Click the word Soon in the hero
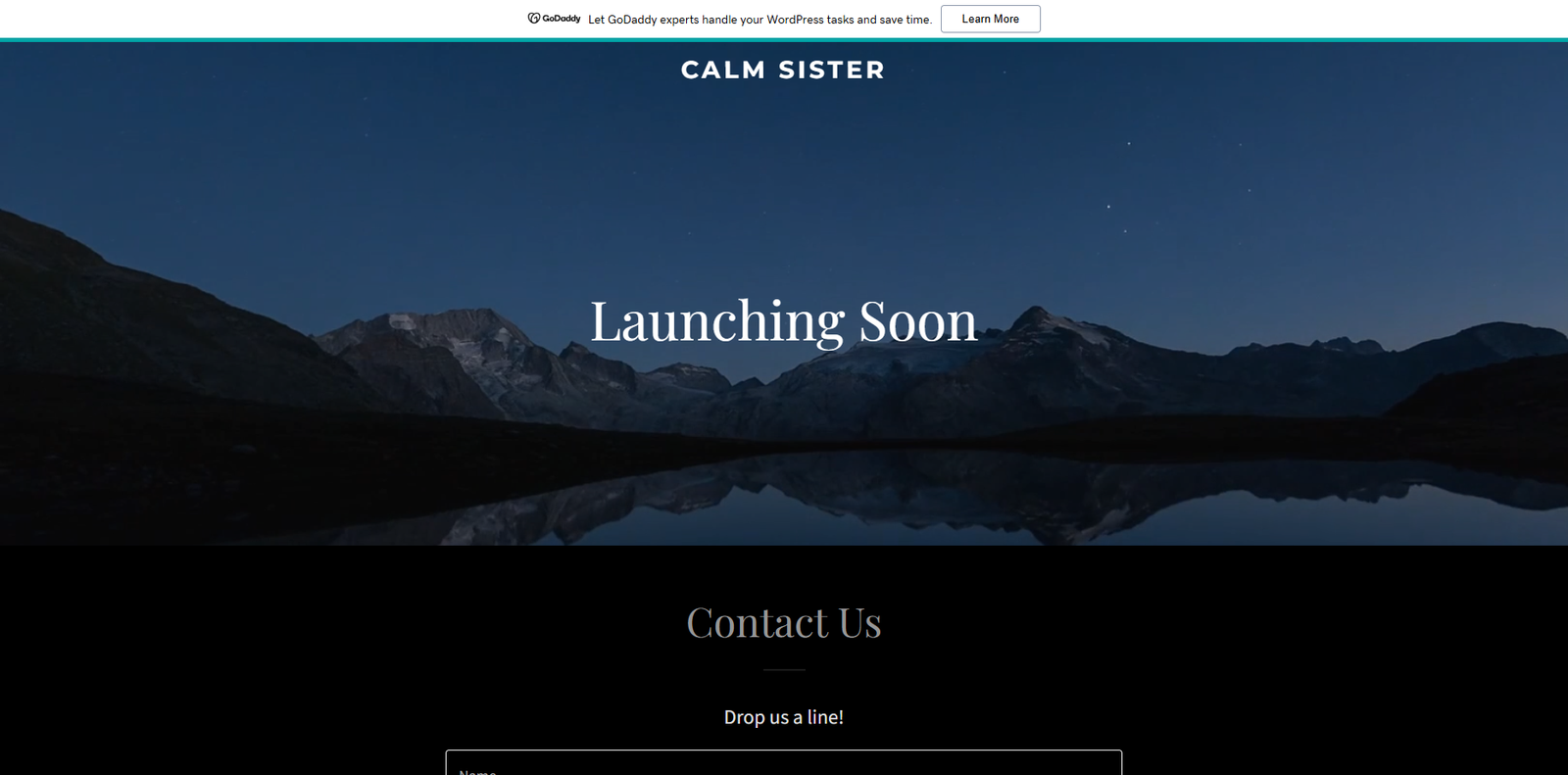This screenshot has height=775, width=1568. point(918,321)
